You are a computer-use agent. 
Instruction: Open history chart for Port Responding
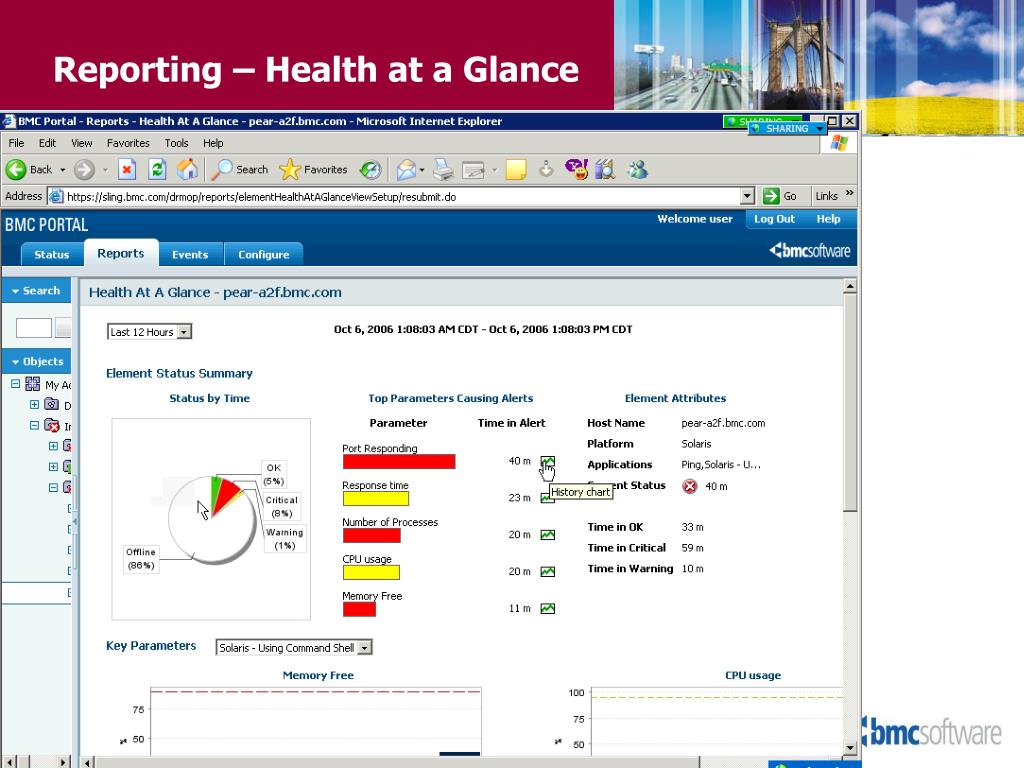[547, 461]
